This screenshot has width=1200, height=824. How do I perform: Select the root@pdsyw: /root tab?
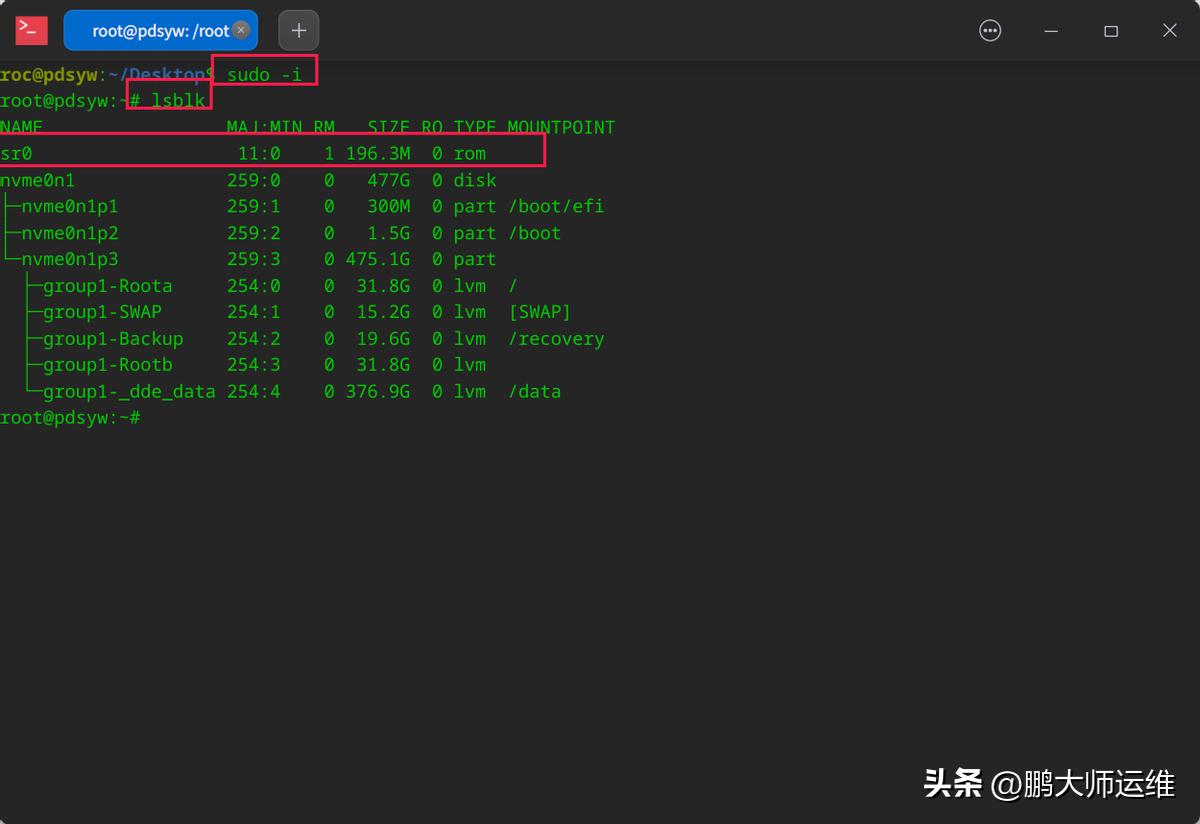click(155, 30)
